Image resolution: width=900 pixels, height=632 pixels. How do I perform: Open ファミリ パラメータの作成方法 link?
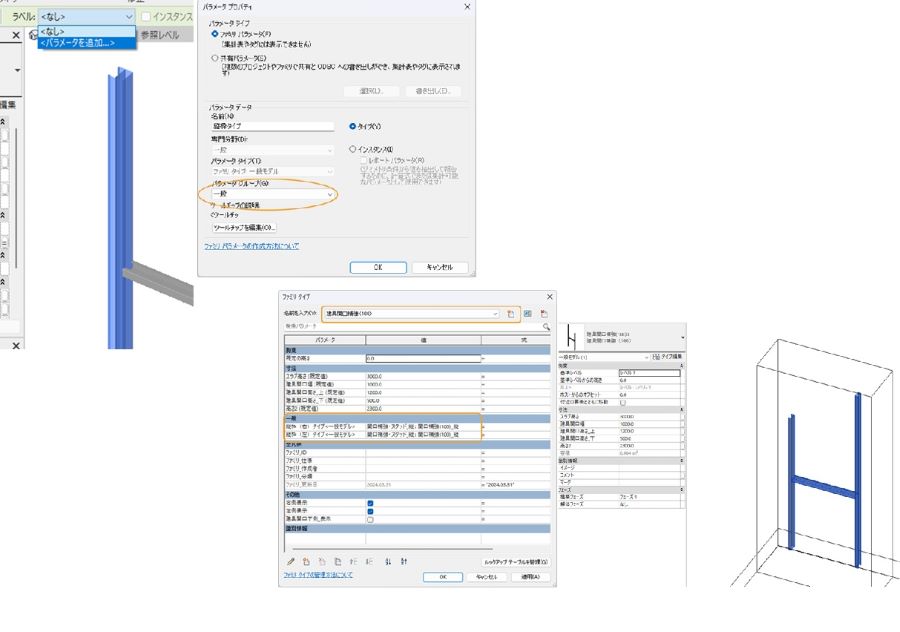point(251,245)
